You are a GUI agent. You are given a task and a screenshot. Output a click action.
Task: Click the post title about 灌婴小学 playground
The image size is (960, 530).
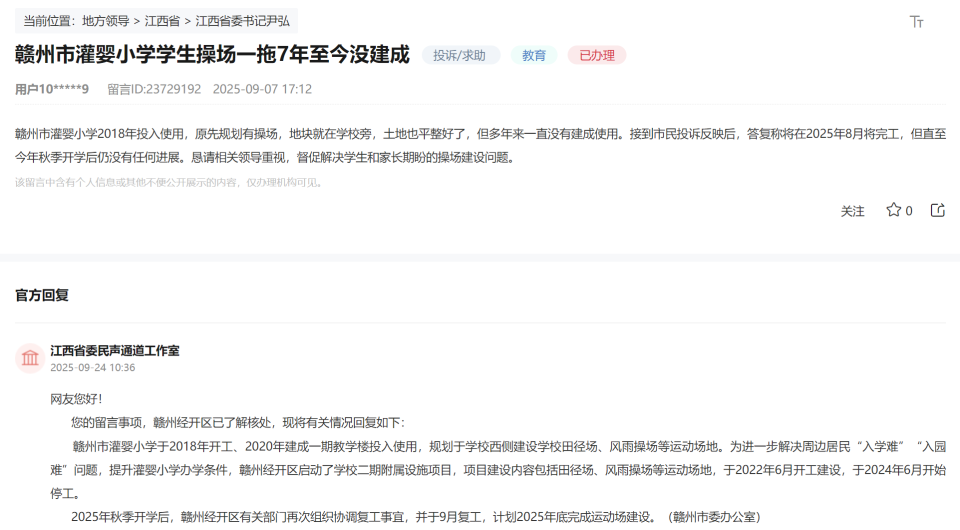pyautogui.click(x=212, y=54)
